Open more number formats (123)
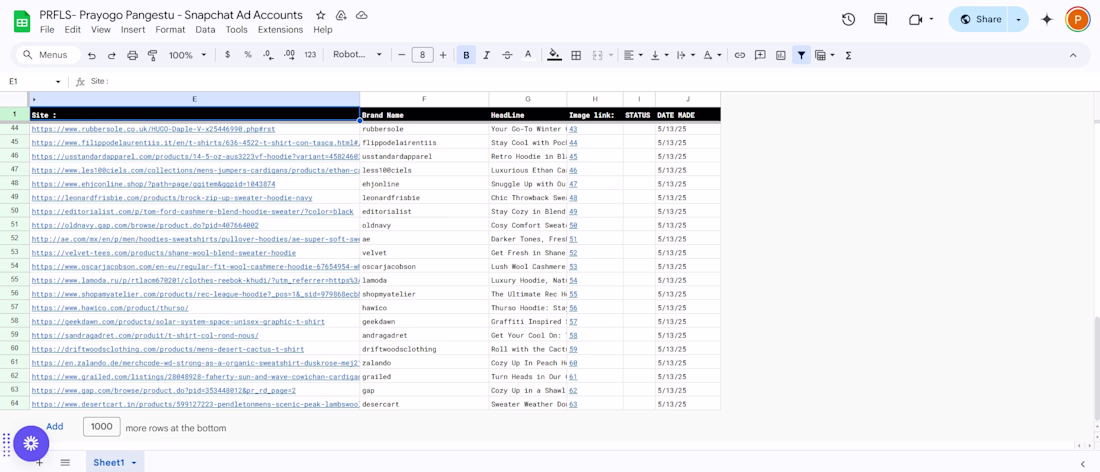Viewport: 1100px width, 472px height. click(310, 55)
